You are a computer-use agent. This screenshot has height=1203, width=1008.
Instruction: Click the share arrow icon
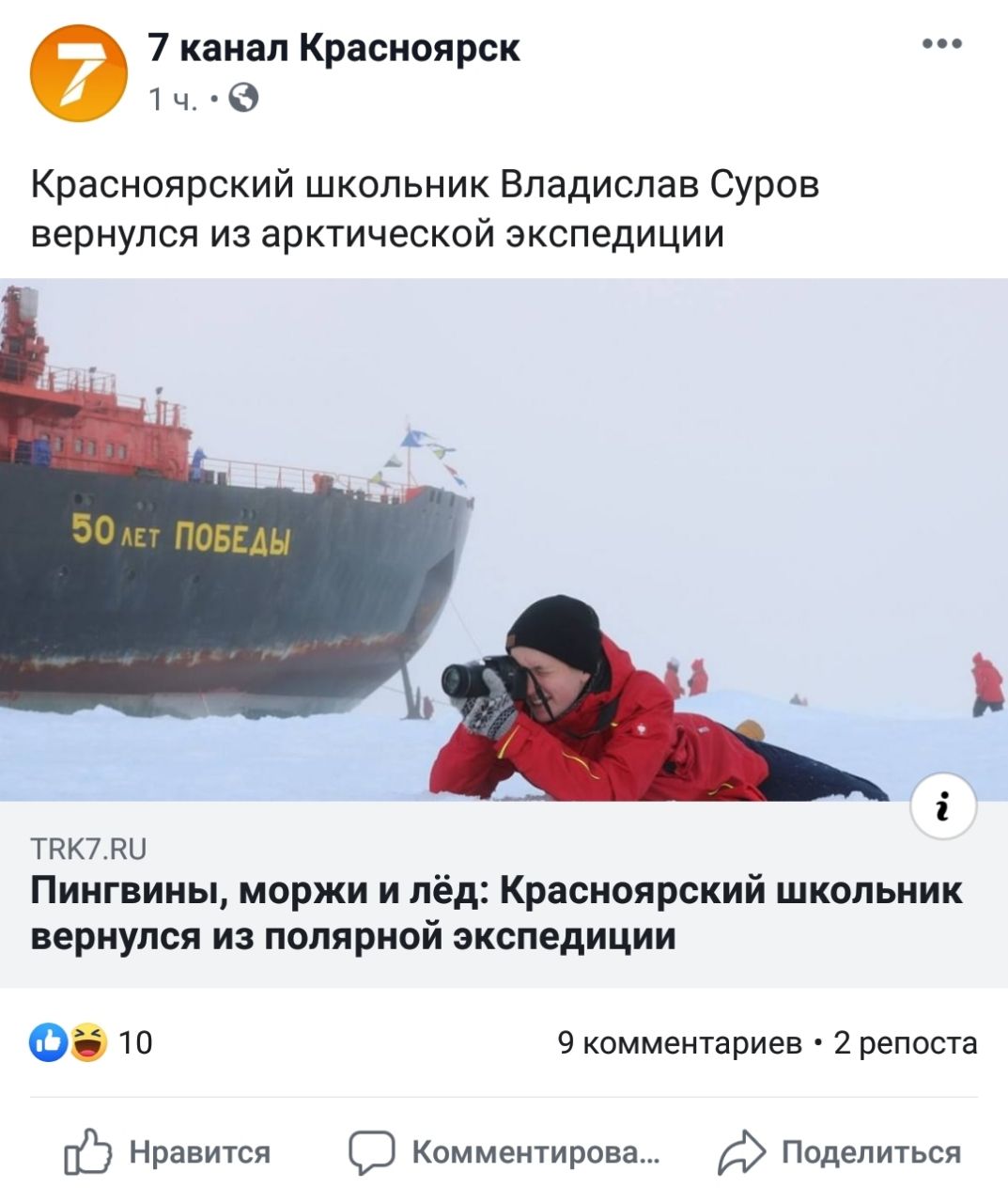coord(742,1153)
